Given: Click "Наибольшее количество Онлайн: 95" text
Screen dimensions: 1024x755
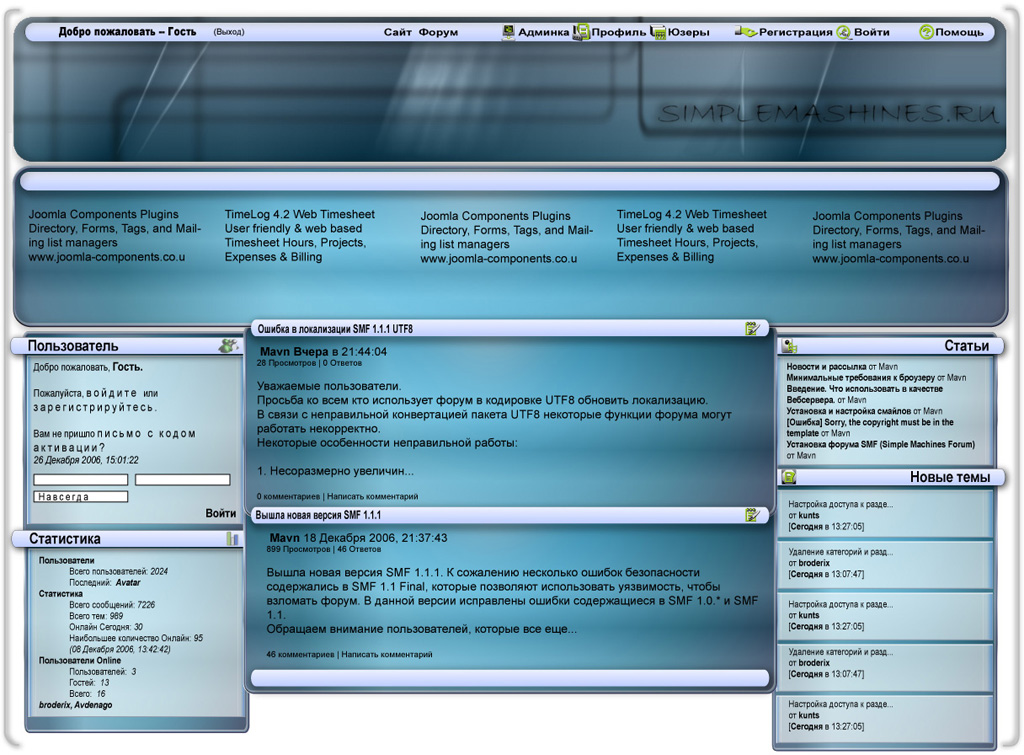Looking at the screenshot, I should pyautogui.click(x=136, y=638).
